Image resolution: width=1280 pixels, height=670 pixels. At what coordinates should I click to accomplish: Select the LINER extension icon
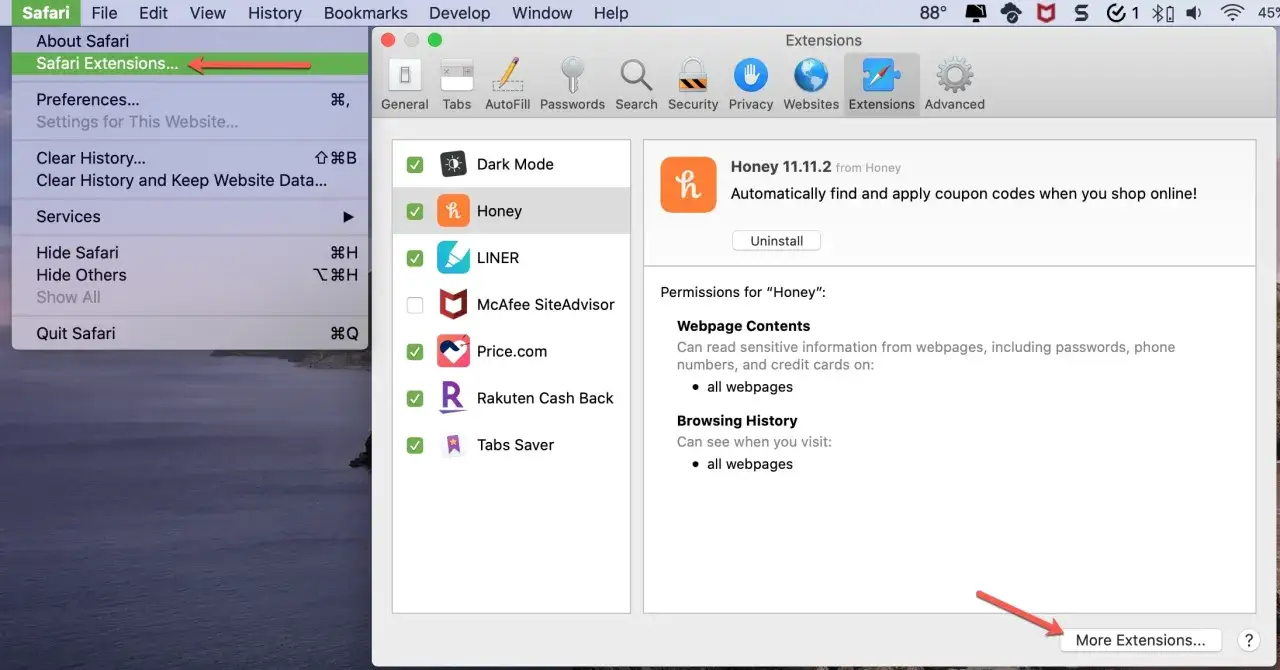[x=453, y=258]
